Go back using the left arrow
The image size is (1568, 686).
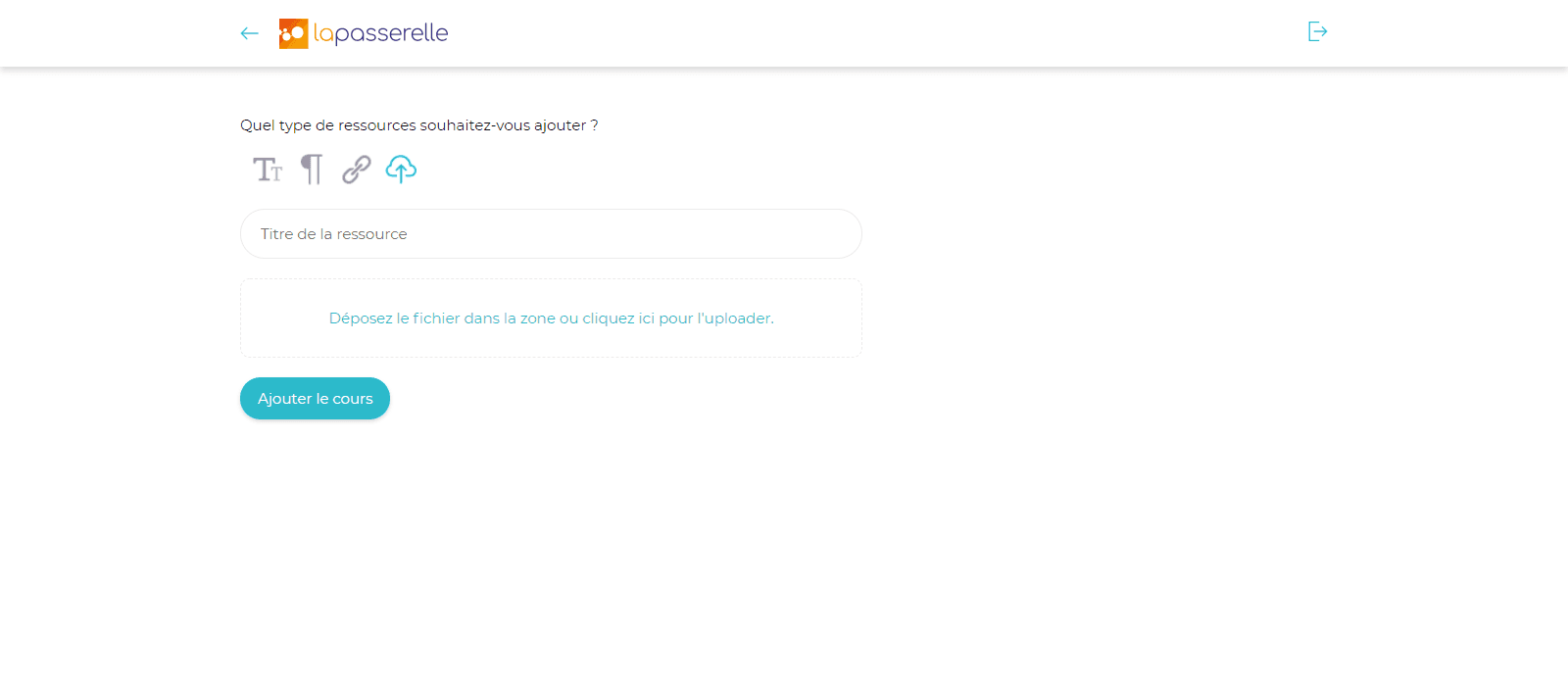coord(249,33)
